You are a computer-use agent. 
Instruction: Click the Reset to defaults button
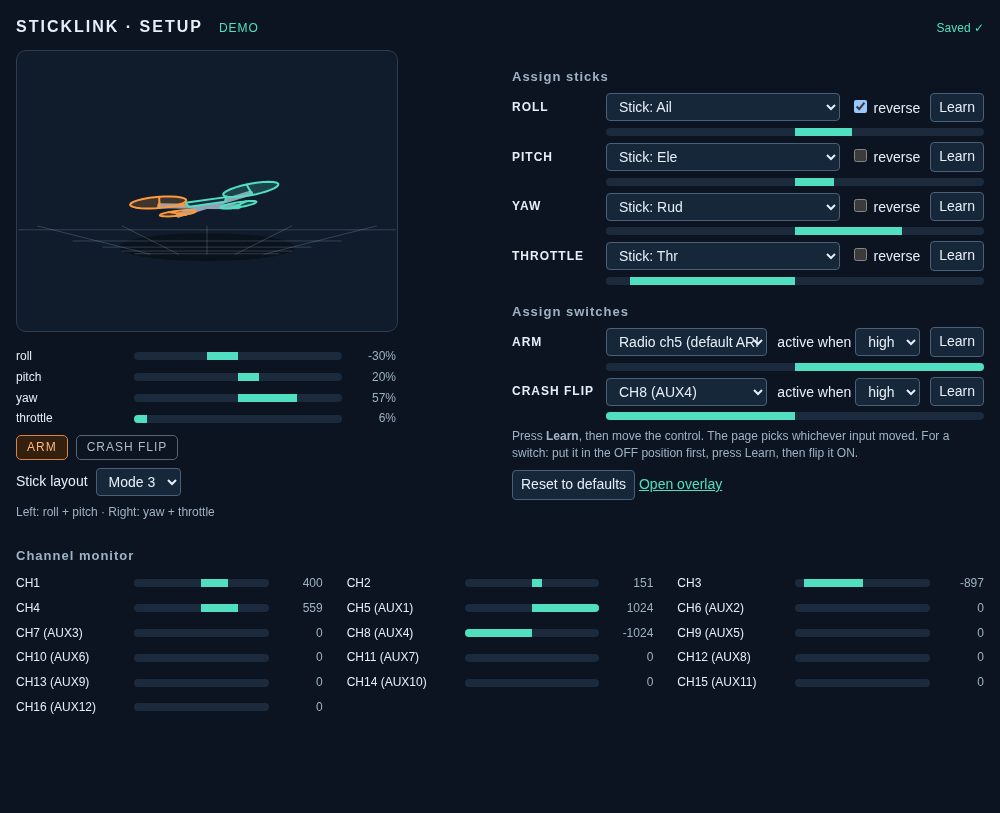coord(573,485)
